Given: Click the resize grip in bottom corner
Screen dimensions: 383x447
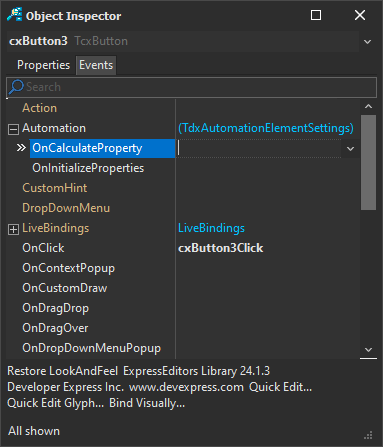Looking at the screenshot, I should pos(368,435).
